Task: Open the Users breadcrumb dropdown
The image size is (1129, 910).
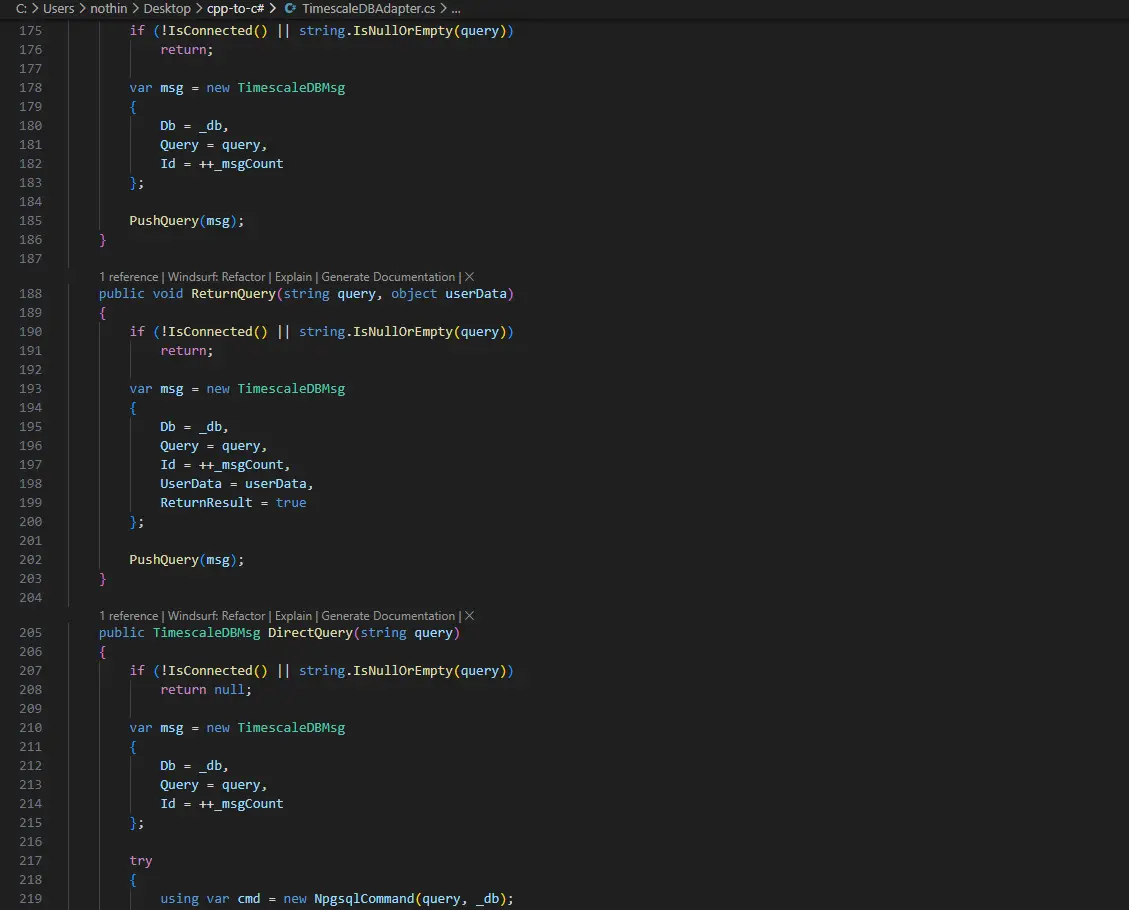Action: click(57, 8)
